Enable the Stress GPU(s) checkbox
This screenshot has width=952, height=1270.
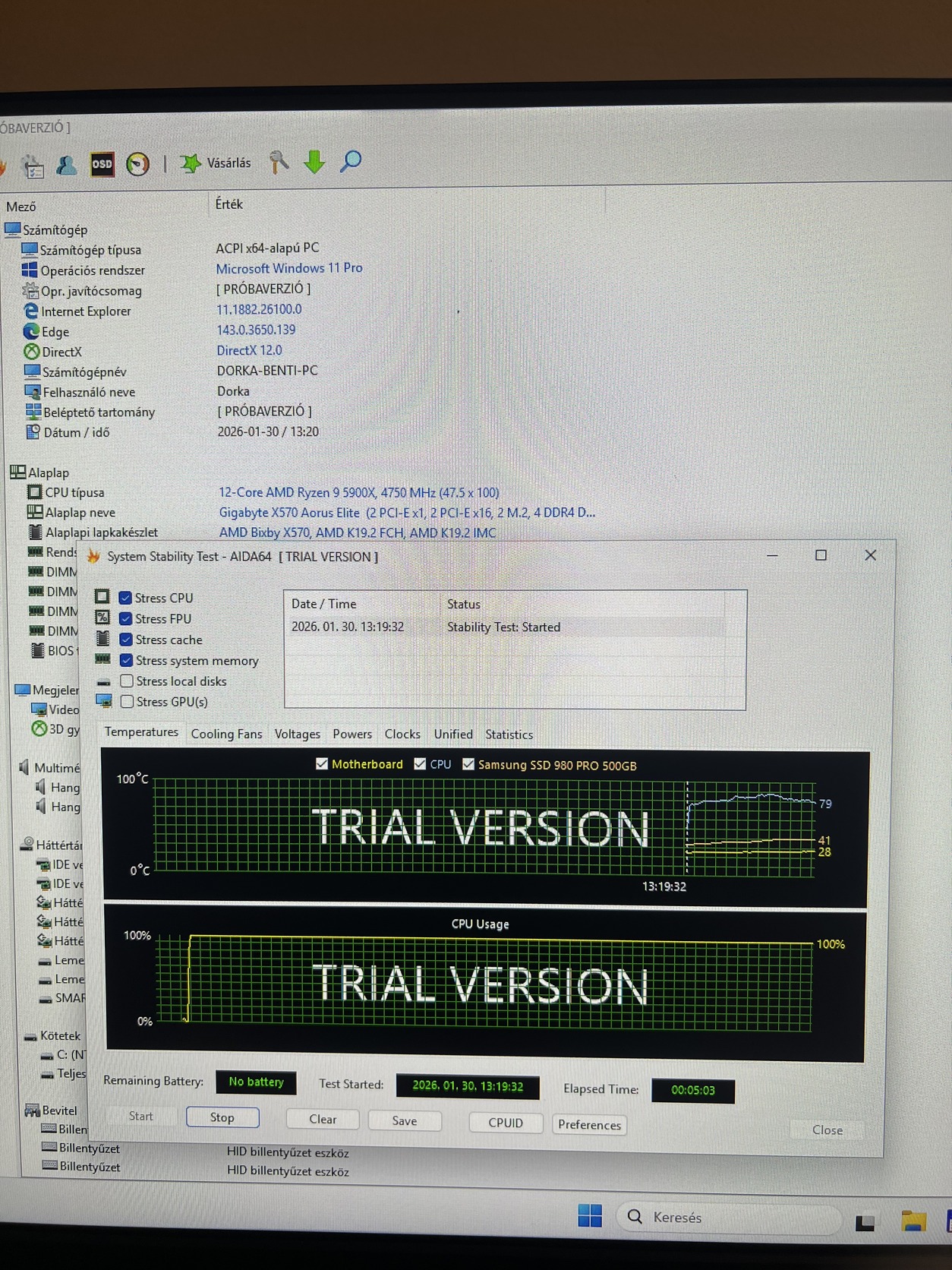pyautogui.click(x=127, y=701)
